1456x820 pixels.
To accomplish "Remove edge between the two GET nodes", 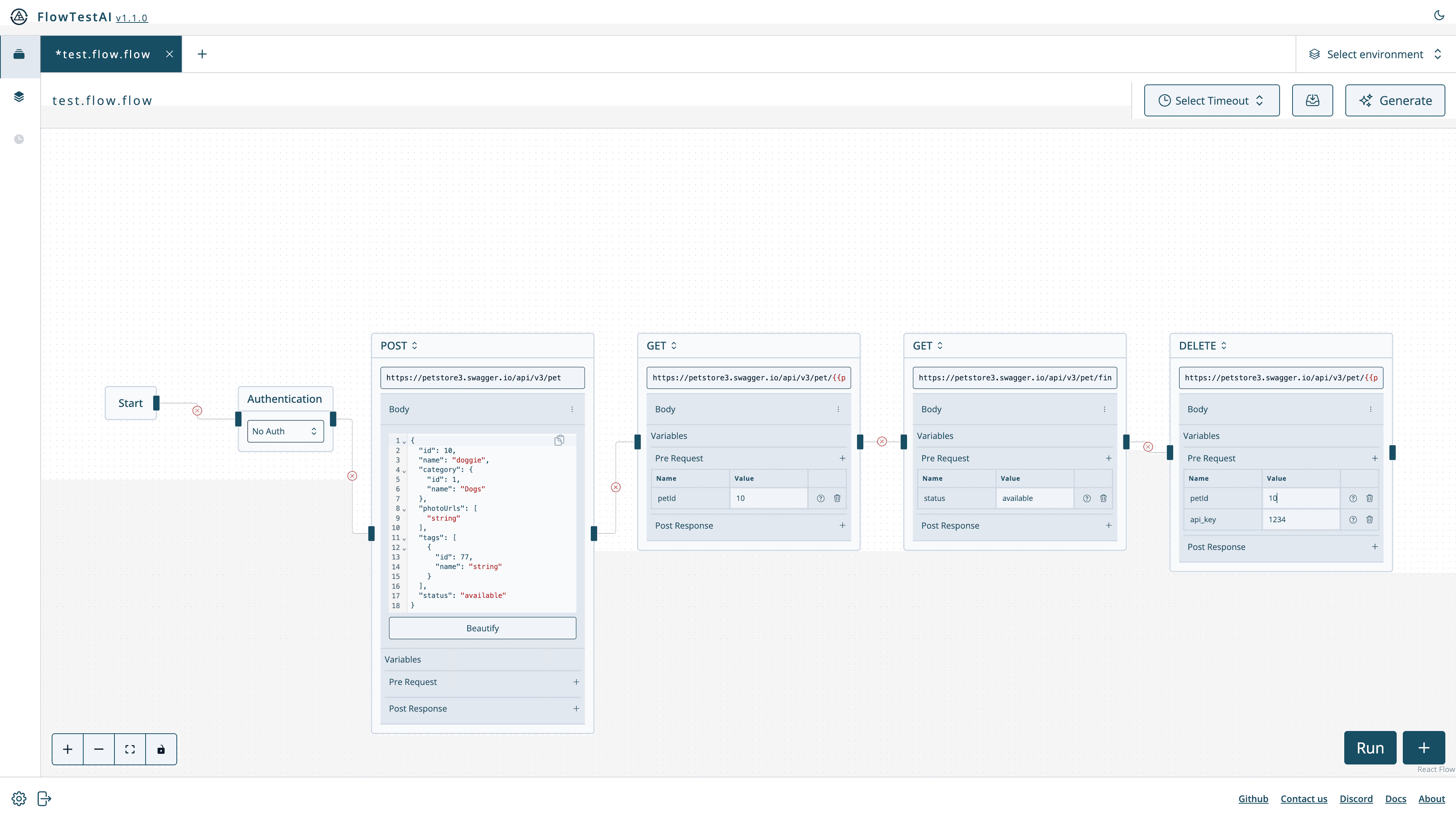I will pyautogui.click(x=882, y=442).
